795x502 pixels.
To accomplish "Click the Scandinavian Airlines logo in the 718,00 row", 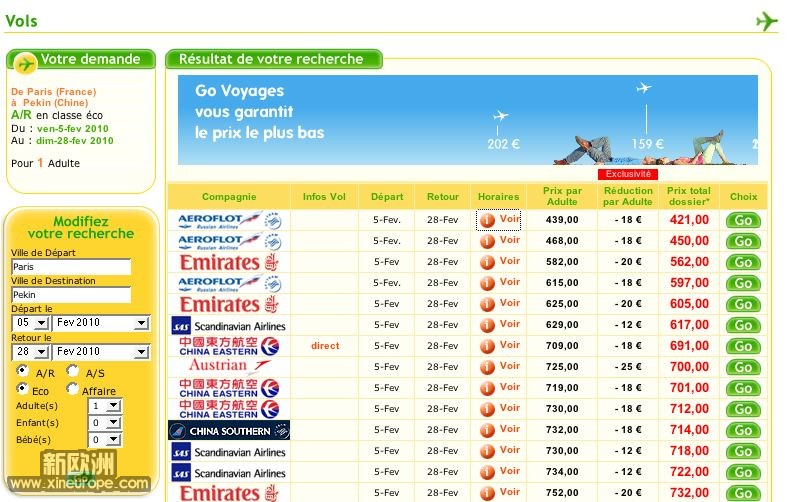I will [x=229, y=452].
